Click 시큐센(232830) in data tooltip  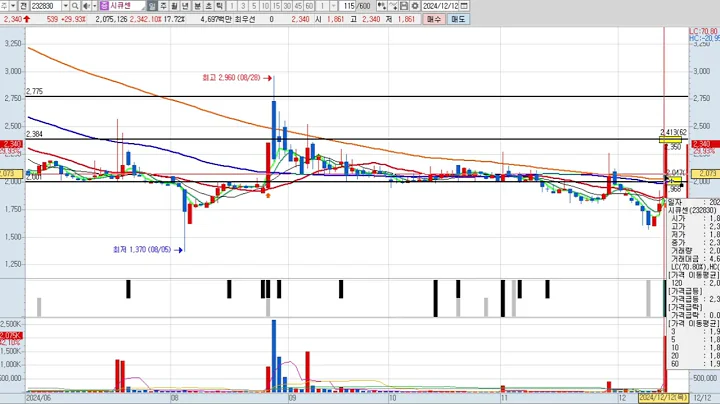point(692,210)
